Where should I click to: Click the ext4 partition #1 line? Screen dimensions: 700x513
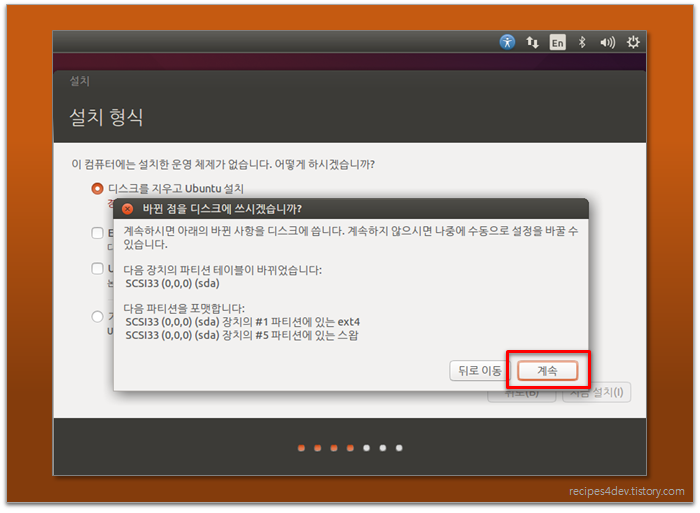243,321
